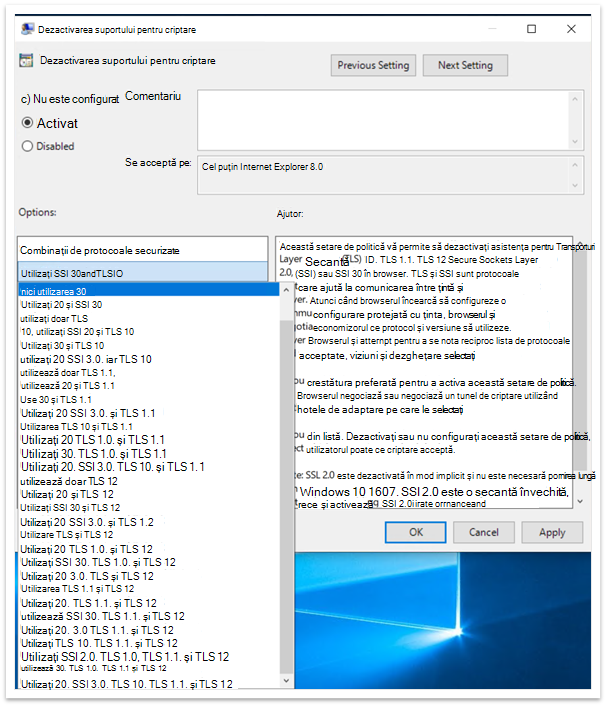
Task: Select 'utilizează doar TLS 1.1,' option
Action: (149, 372)
